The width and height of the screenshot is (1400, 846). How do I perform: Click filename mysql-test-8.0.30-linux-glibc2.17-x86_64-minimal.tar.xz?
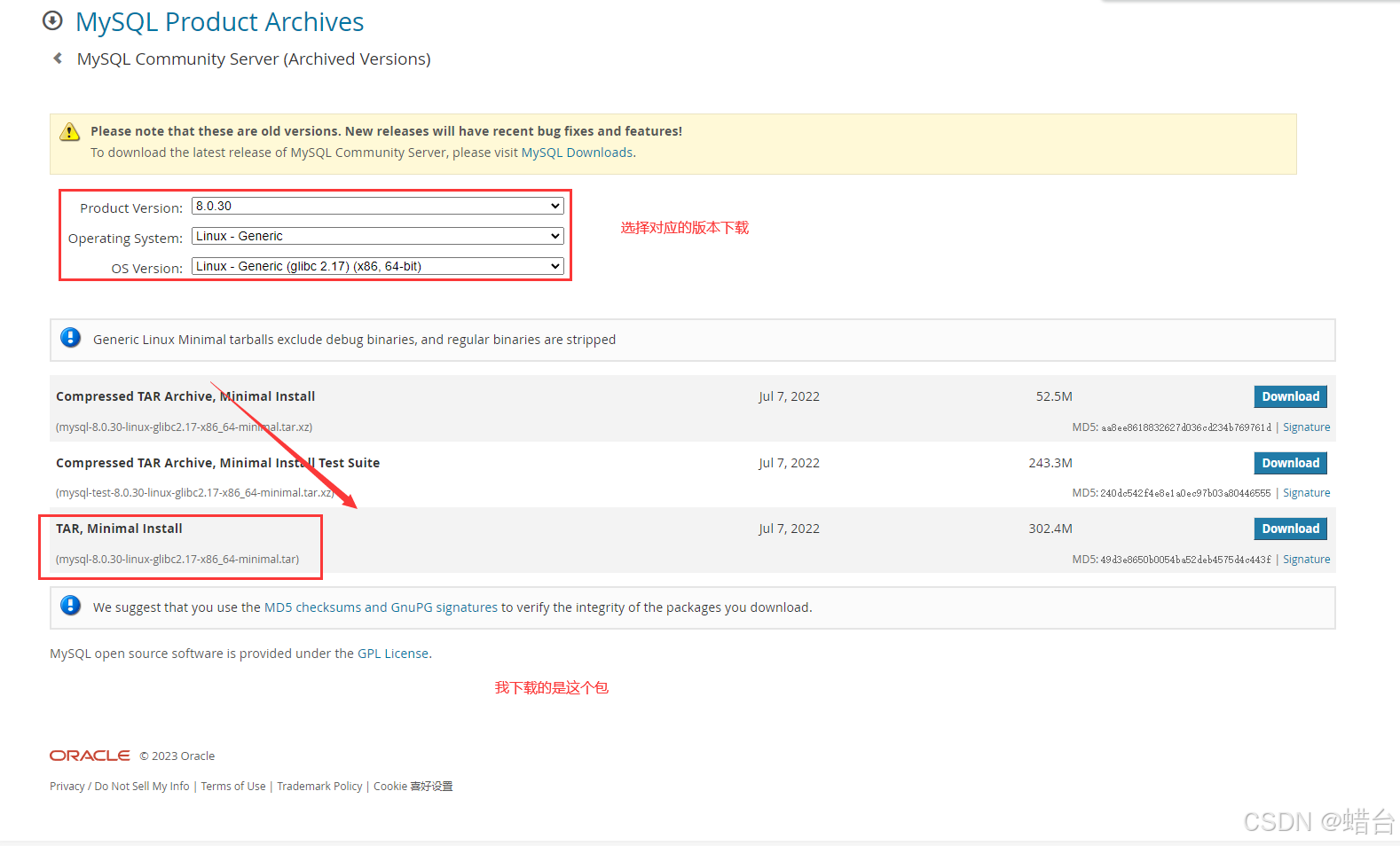coord(194,493)
